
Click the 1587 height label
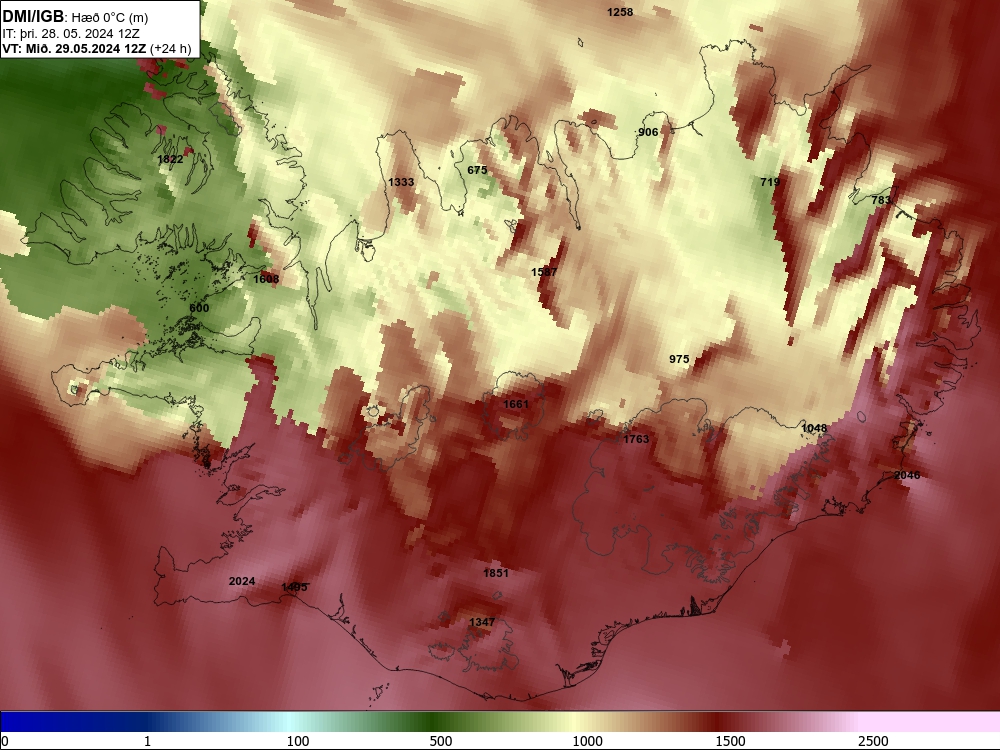point(544,272)
